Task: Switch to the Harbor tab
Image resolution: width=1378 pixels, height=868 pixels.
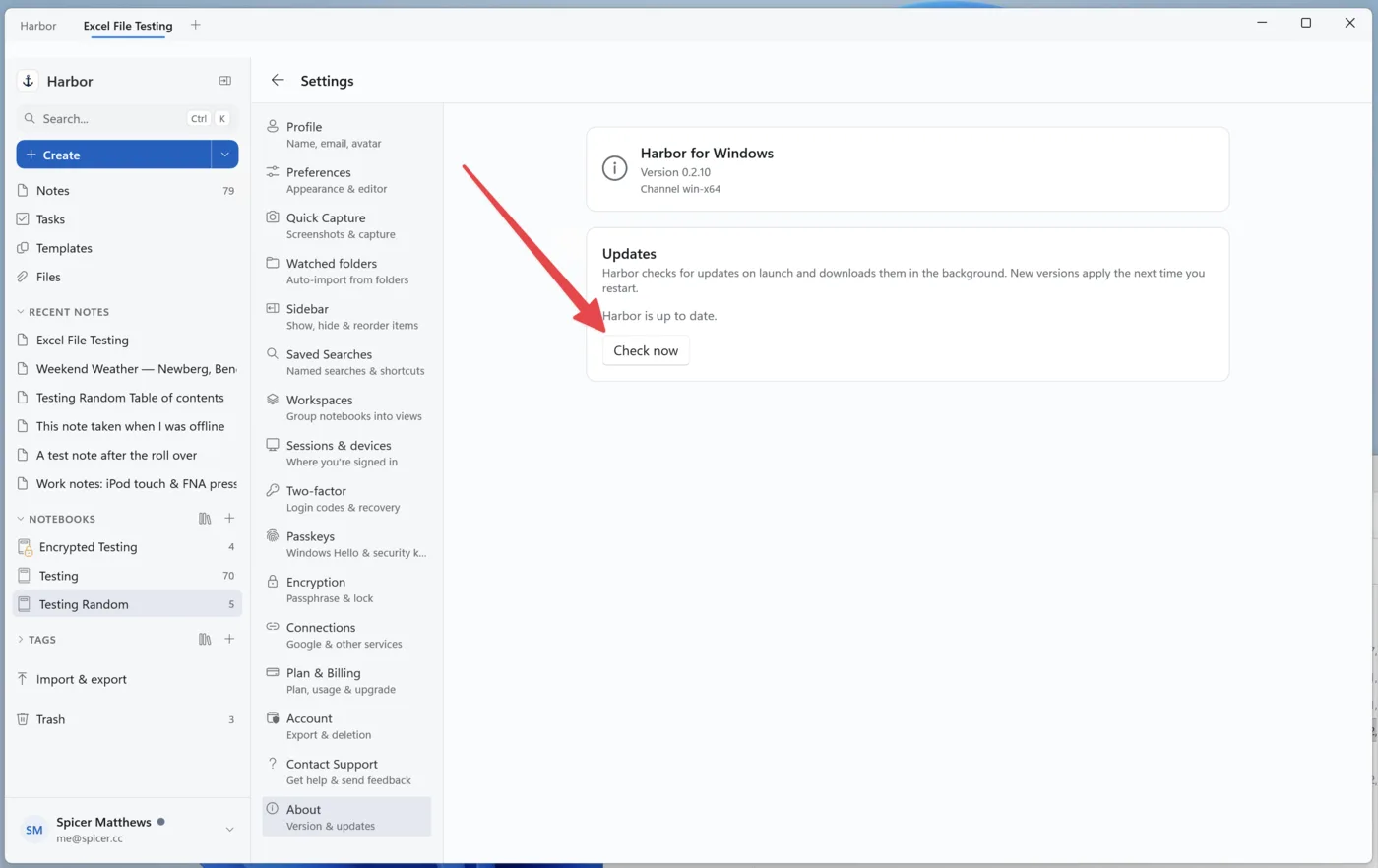Action: (x=38, y=26)
